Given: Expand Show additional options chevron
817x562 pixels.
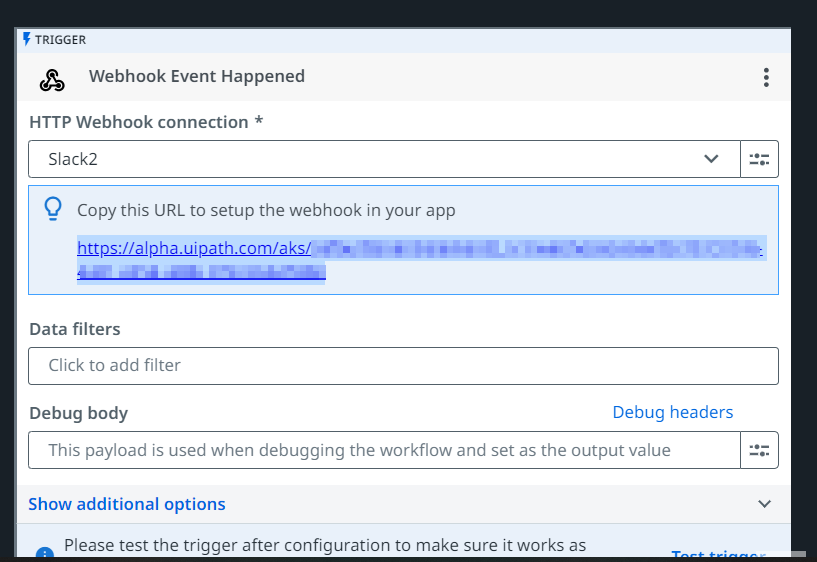Looking at the screenshot, I should [x=764, y=504].
